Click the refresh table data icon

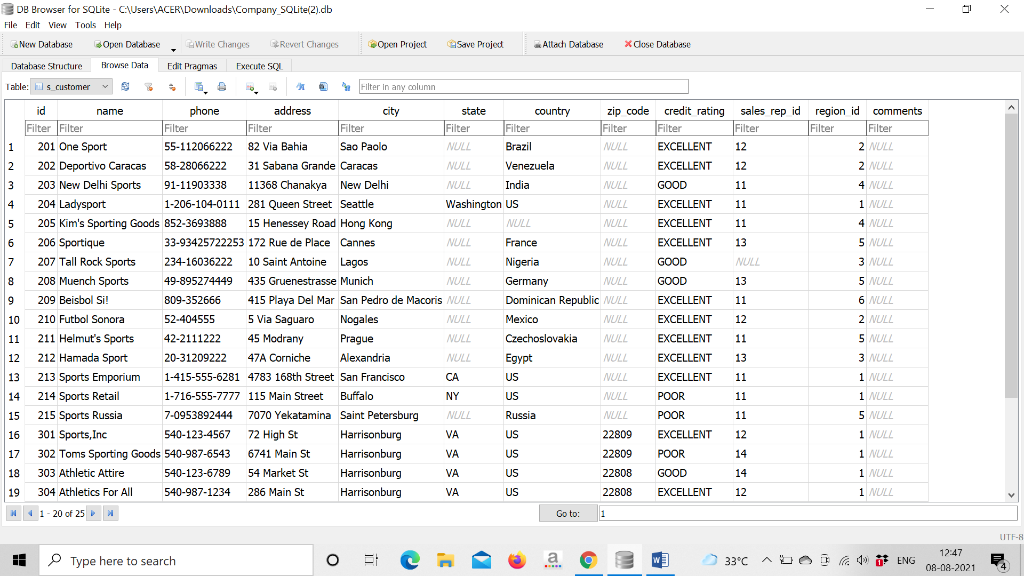point(125,86)
